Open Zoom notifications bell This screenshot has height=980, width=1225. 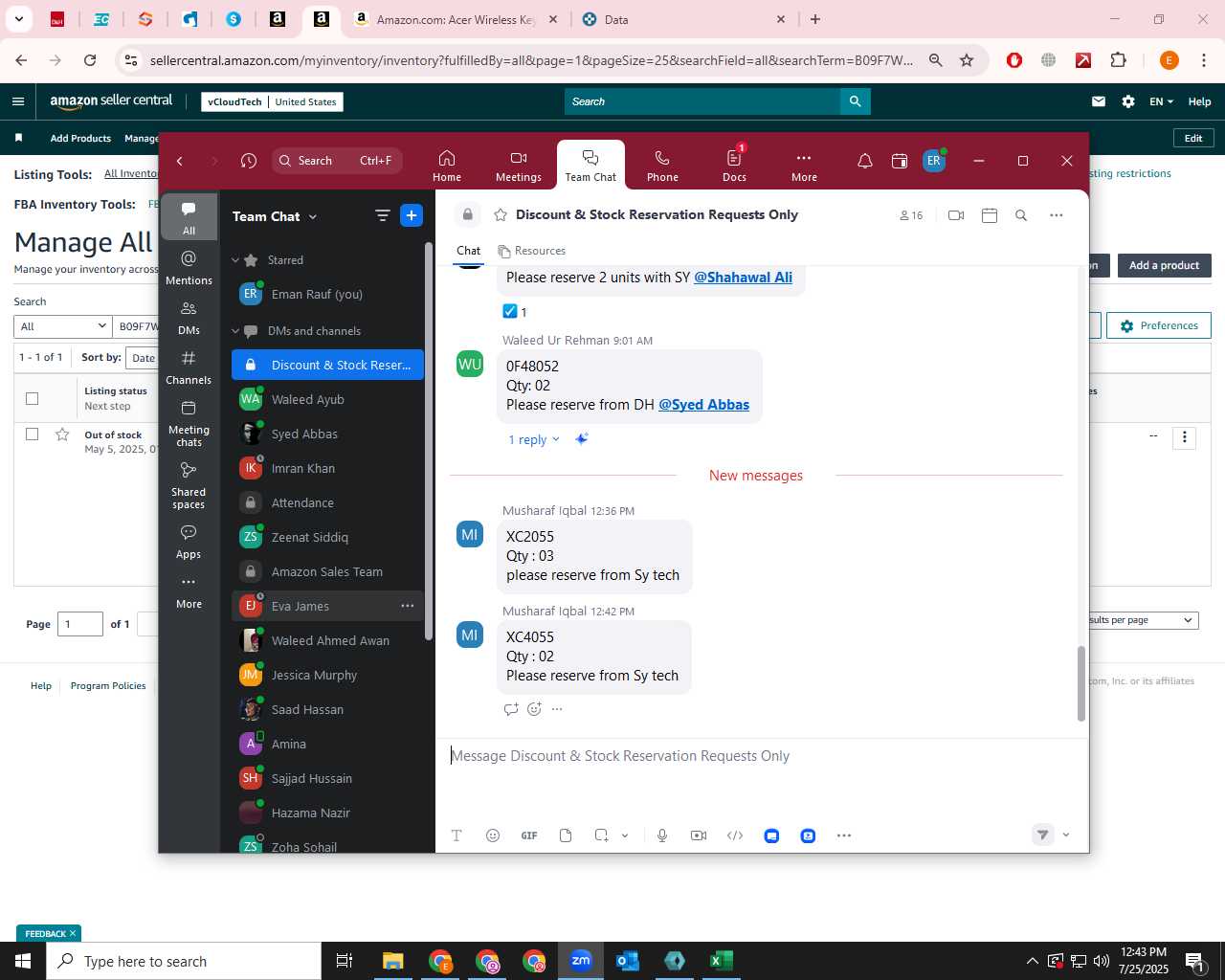pyautogui.click(x=865, y=161)
